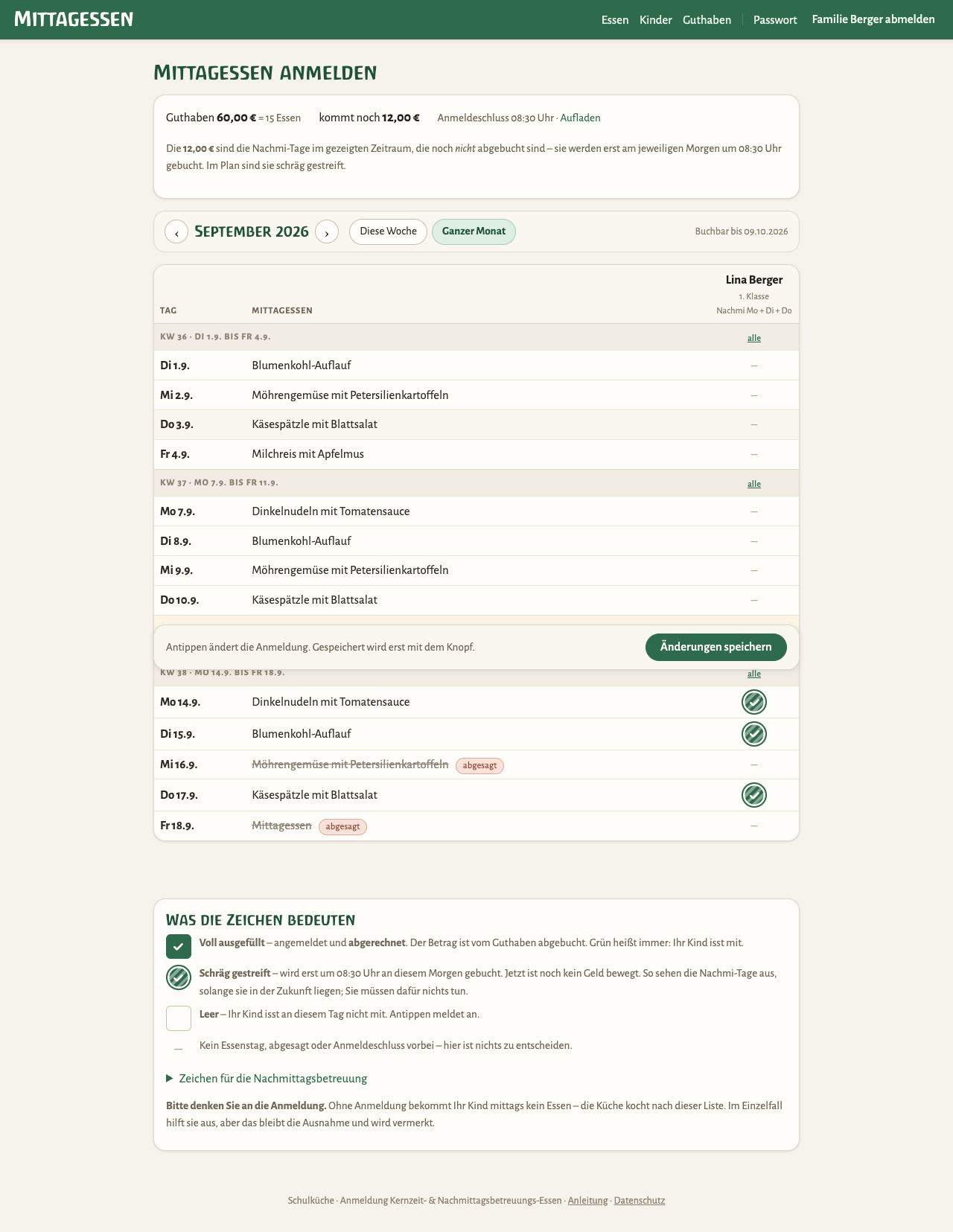953x1232 pixels.
Task: Open the Anleitung footer link
Action: click(x=587, y=1200)
